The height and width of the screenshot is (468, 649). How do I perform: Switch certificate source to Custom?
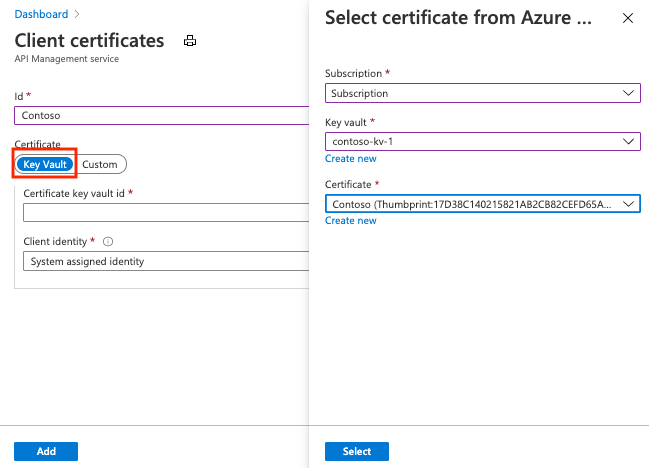coord(100,164)
